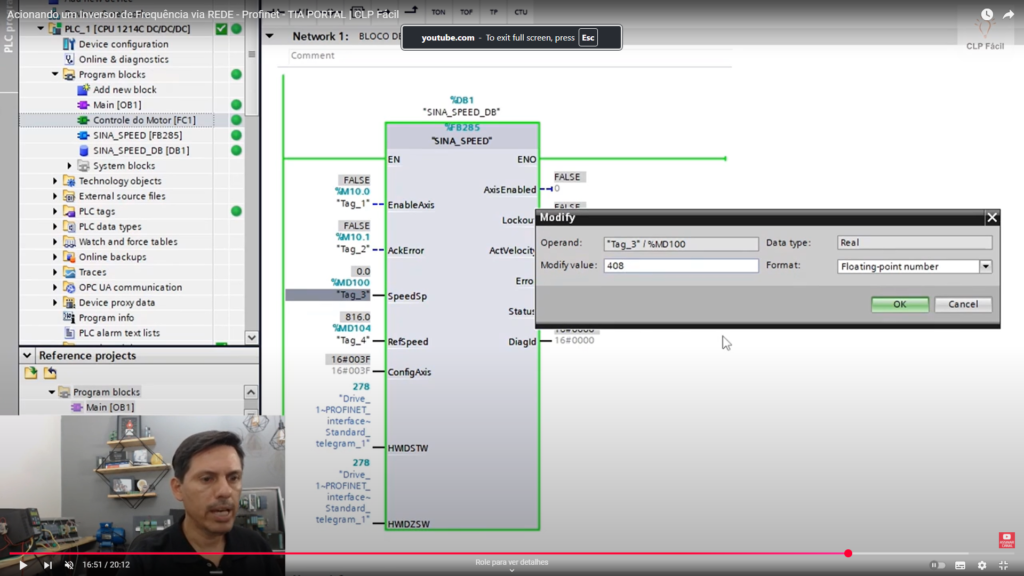Click the Network 1 Comment field
Screen dimensions: 1024x576
[x=511, y=56]
